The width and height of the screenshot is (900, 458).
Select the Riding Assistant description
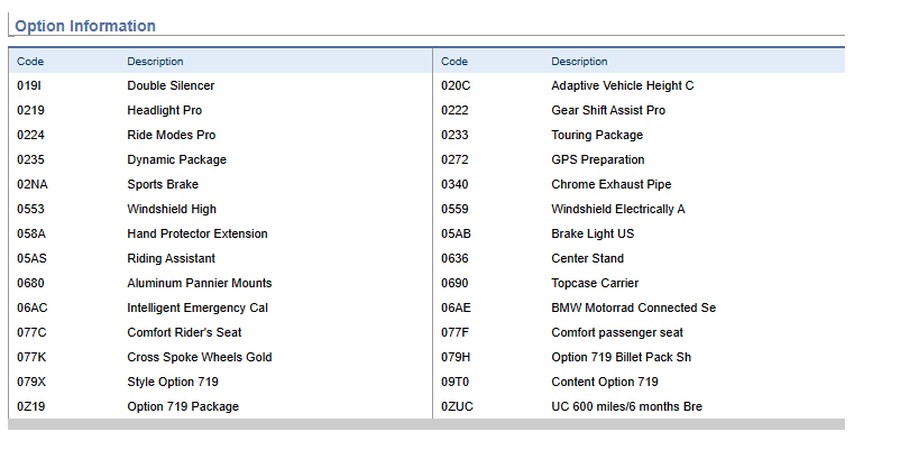(x=171, y=258)
